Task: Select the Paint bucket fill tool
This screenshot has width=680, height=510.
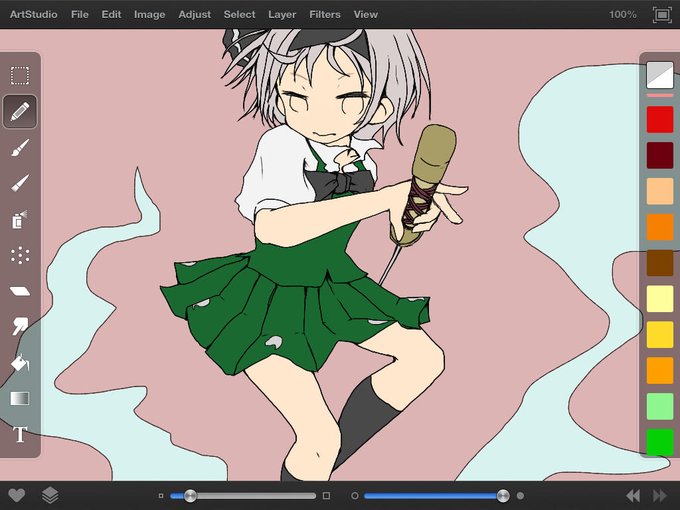Action: 20,363
